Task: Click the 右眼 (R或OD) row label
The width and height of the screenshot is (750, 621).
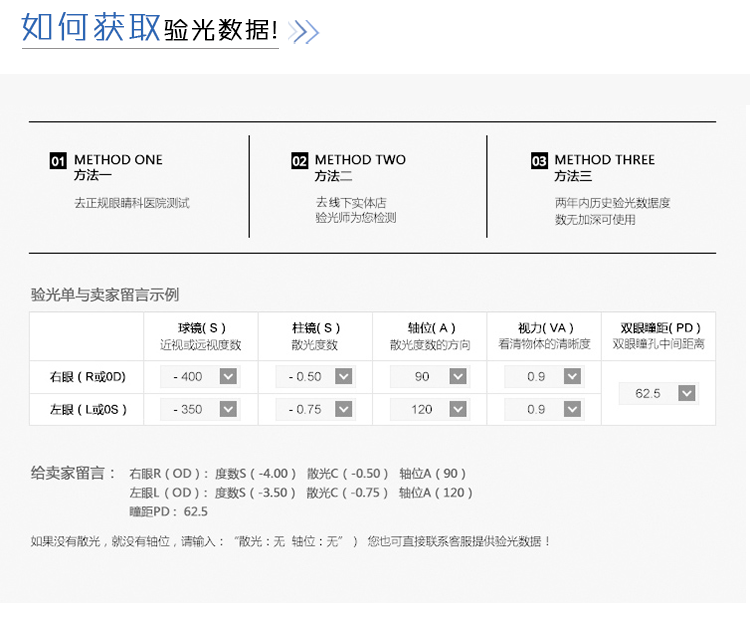Action: [x=88, y=377]
